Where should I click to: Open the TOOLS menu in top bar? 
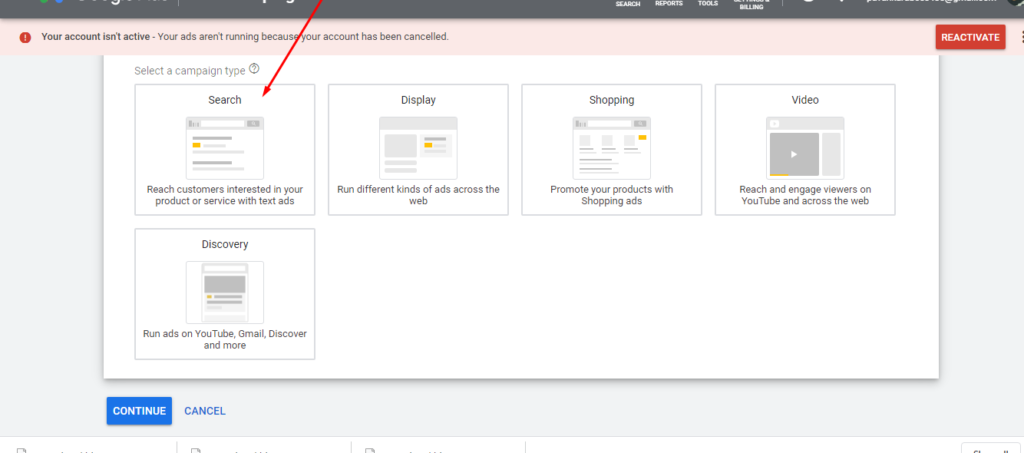tap(708, 4)
